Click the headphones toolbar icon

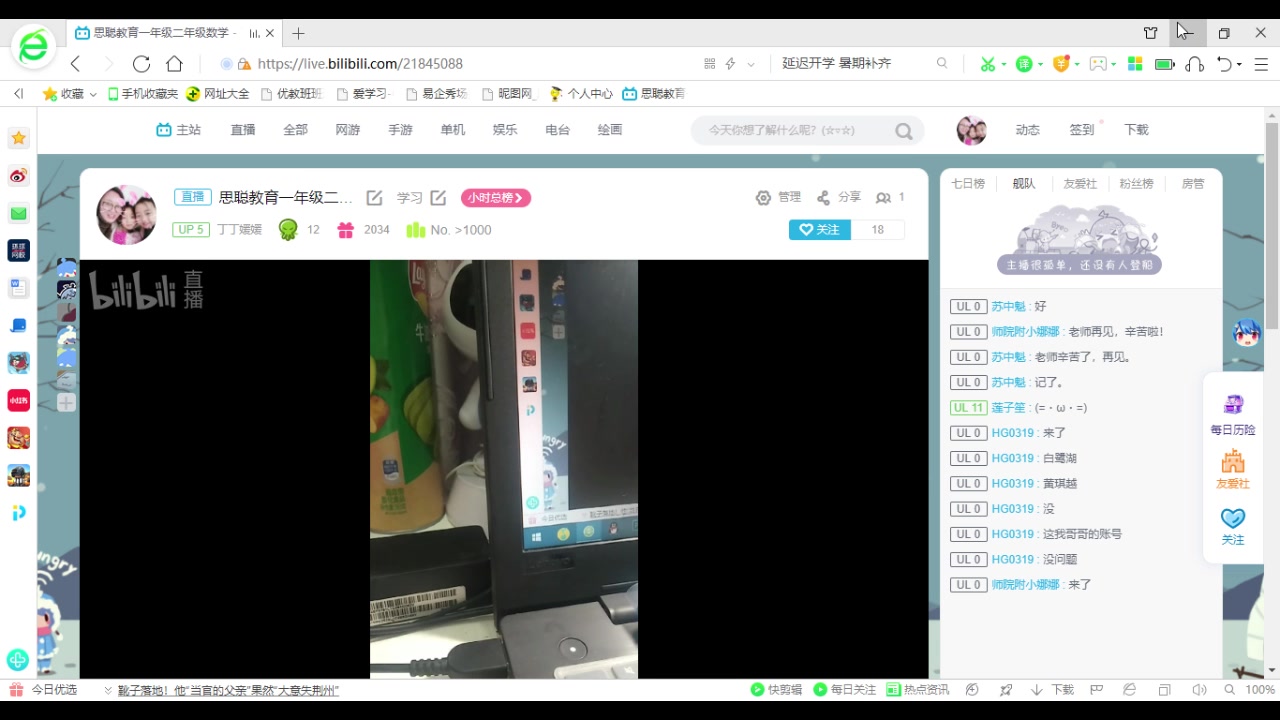1194,64
